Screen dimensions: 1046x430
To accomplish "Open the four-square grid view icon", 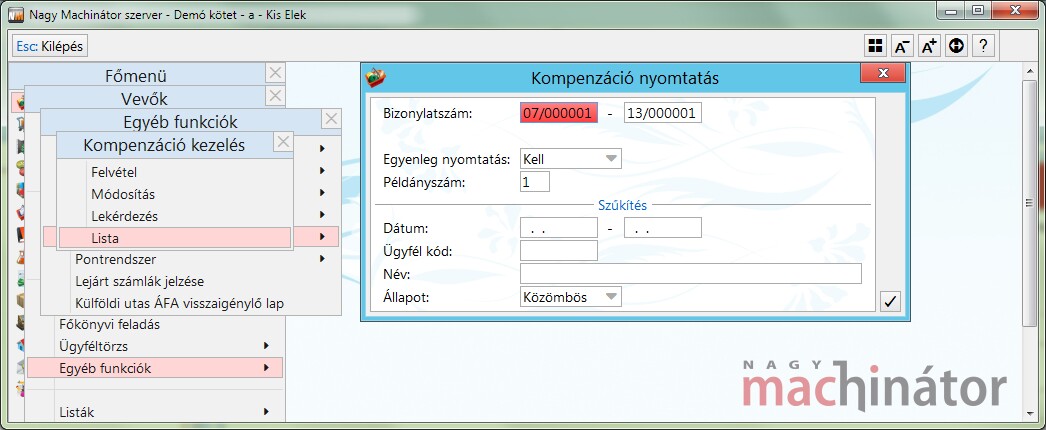I will pos(875,46).
